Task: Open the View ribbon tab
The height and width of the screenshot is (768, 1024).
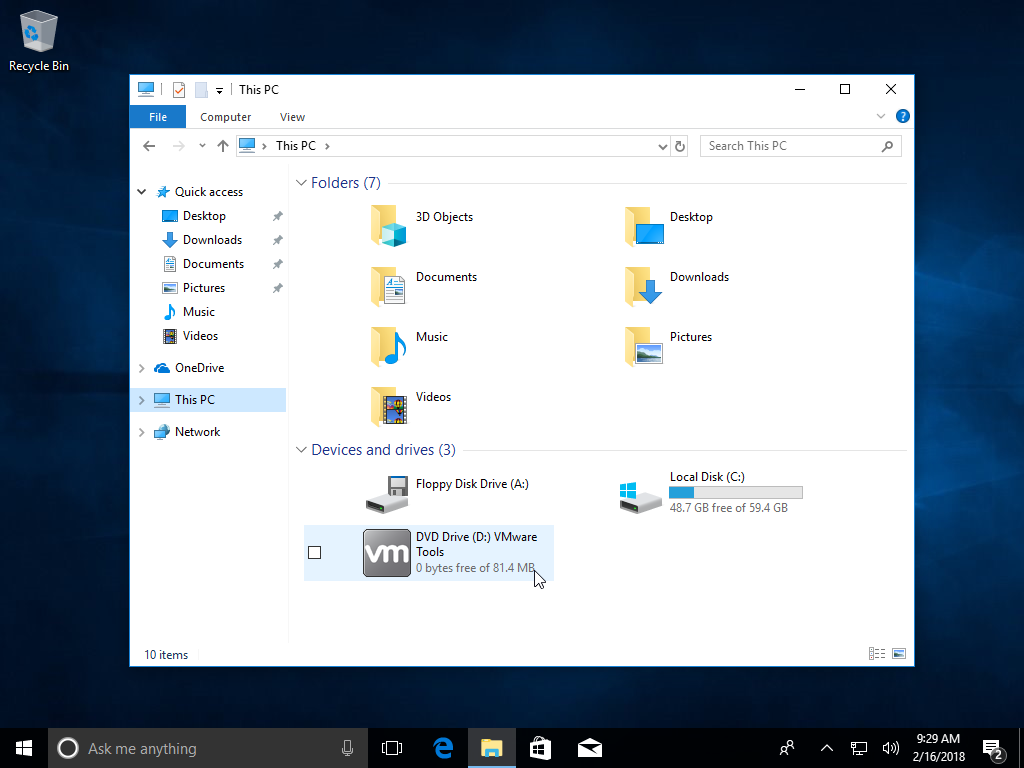Action: [292, 117]
